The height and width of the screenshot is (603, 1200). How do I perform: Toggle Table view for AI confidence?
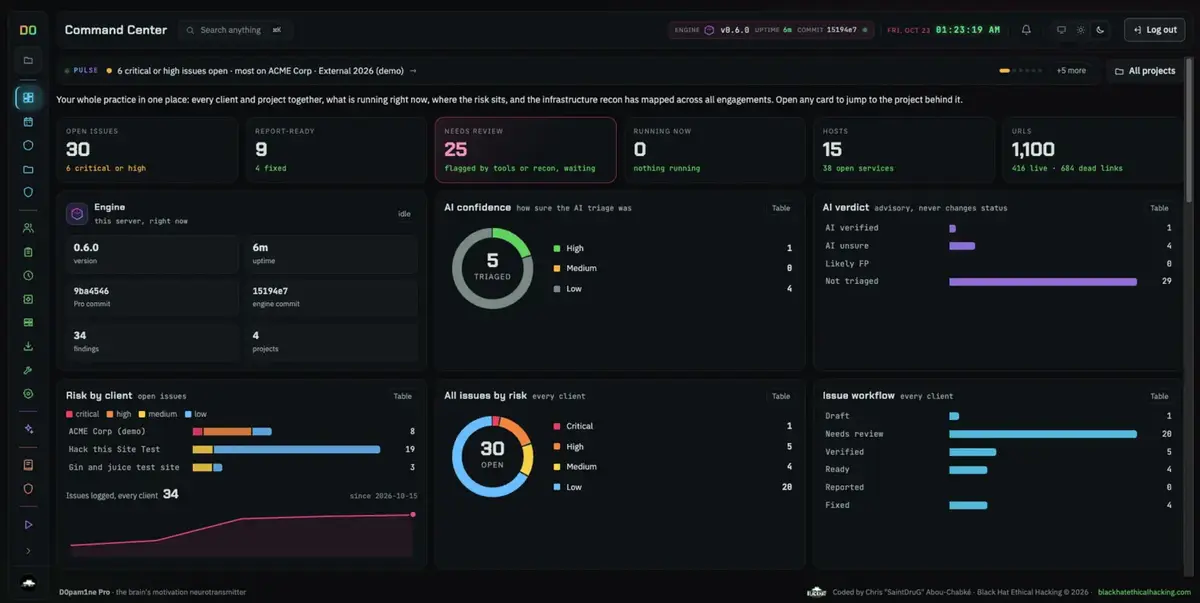tap(781, 208)
